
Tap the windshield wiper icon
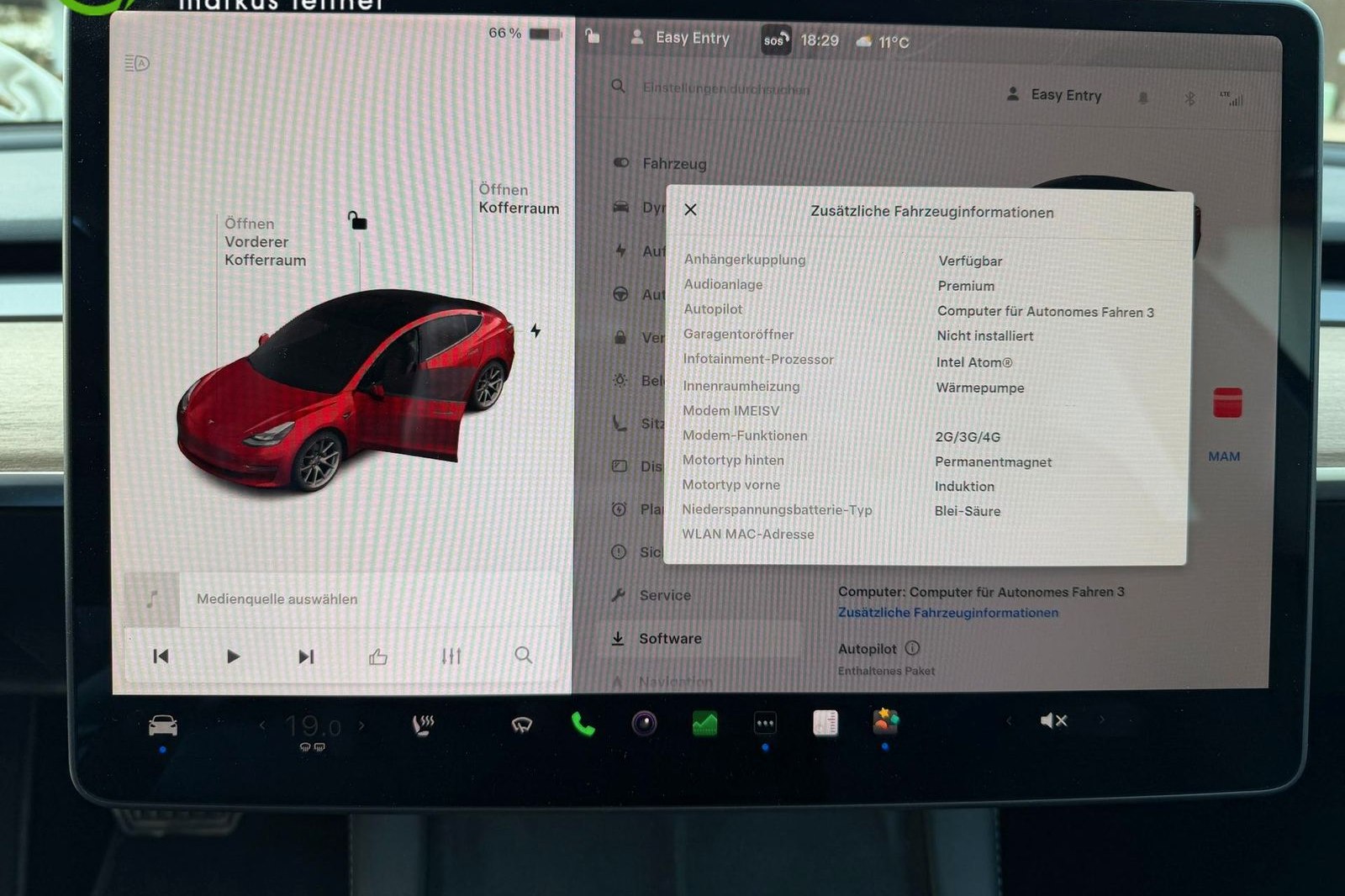click(522, 724)
